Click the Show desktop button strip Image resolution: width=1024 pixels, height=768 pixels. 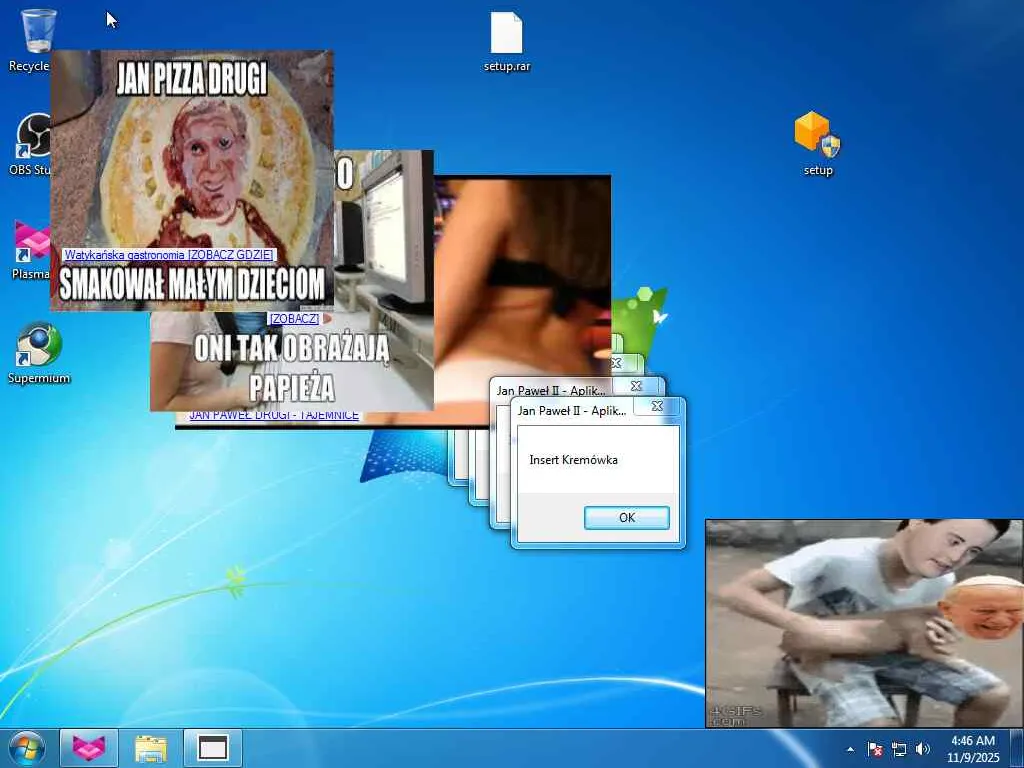click(1017, 748)
